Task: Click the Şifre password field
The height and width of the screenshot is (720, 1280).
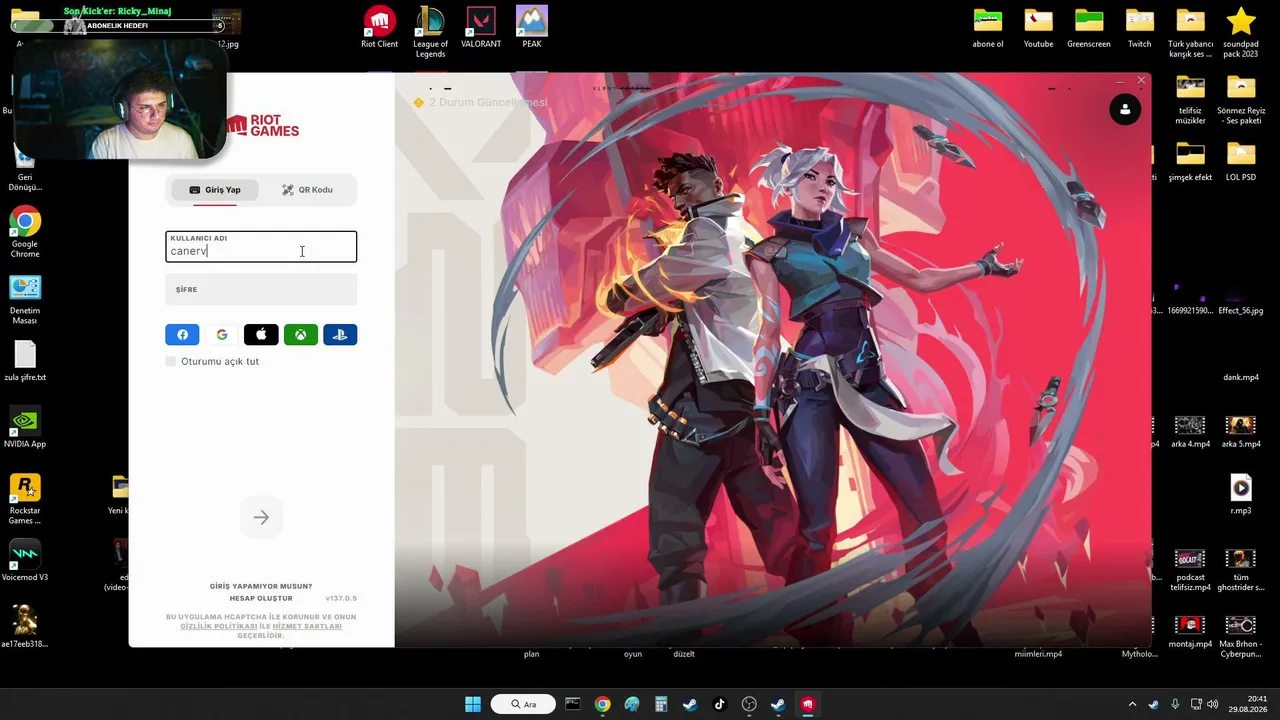Action: pos(261,290)
